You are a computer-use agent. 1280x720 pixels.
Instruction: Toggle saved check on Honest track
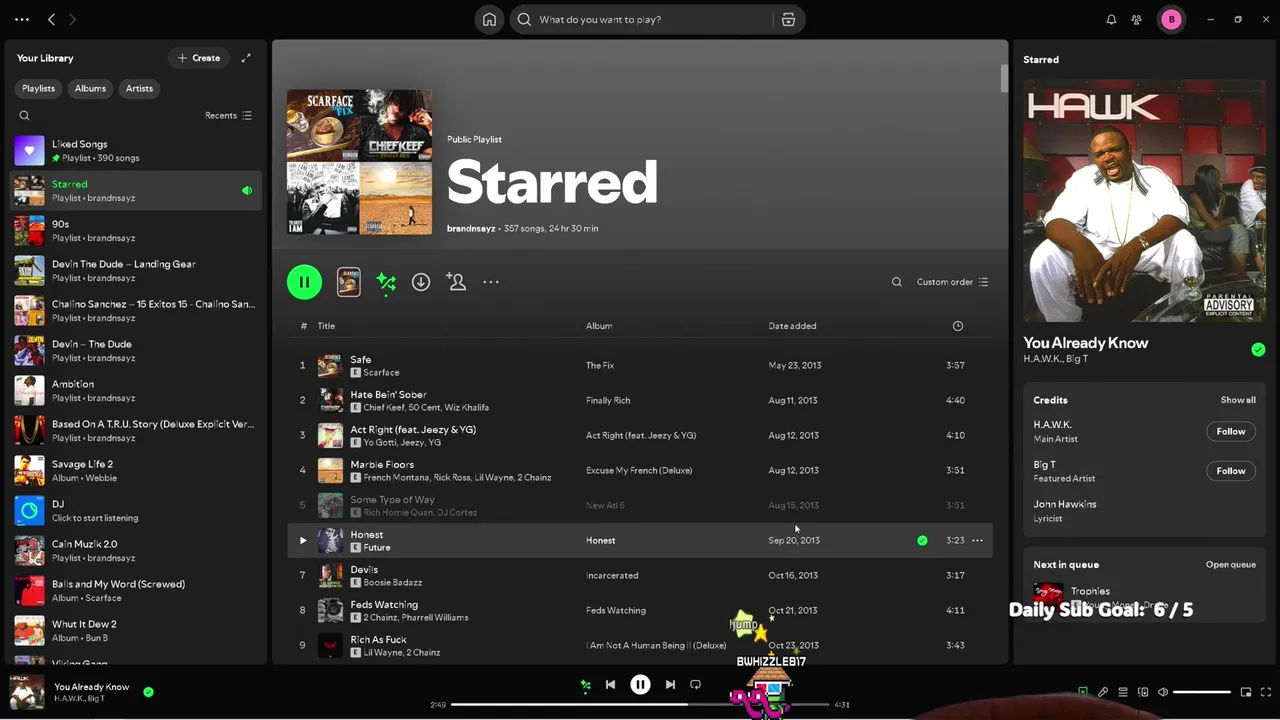(x=922, y=540)
